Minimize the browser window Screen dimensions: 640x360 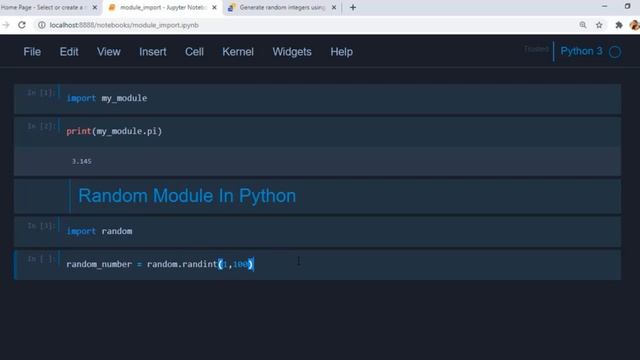click(605, 7)
